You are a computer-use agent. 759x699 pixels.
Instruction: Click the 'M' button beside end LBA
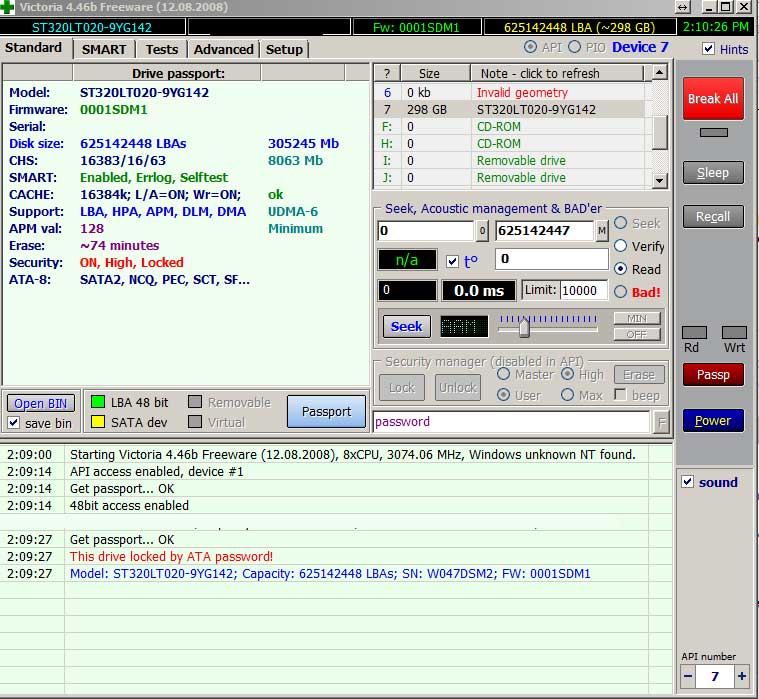pos(601,231)
